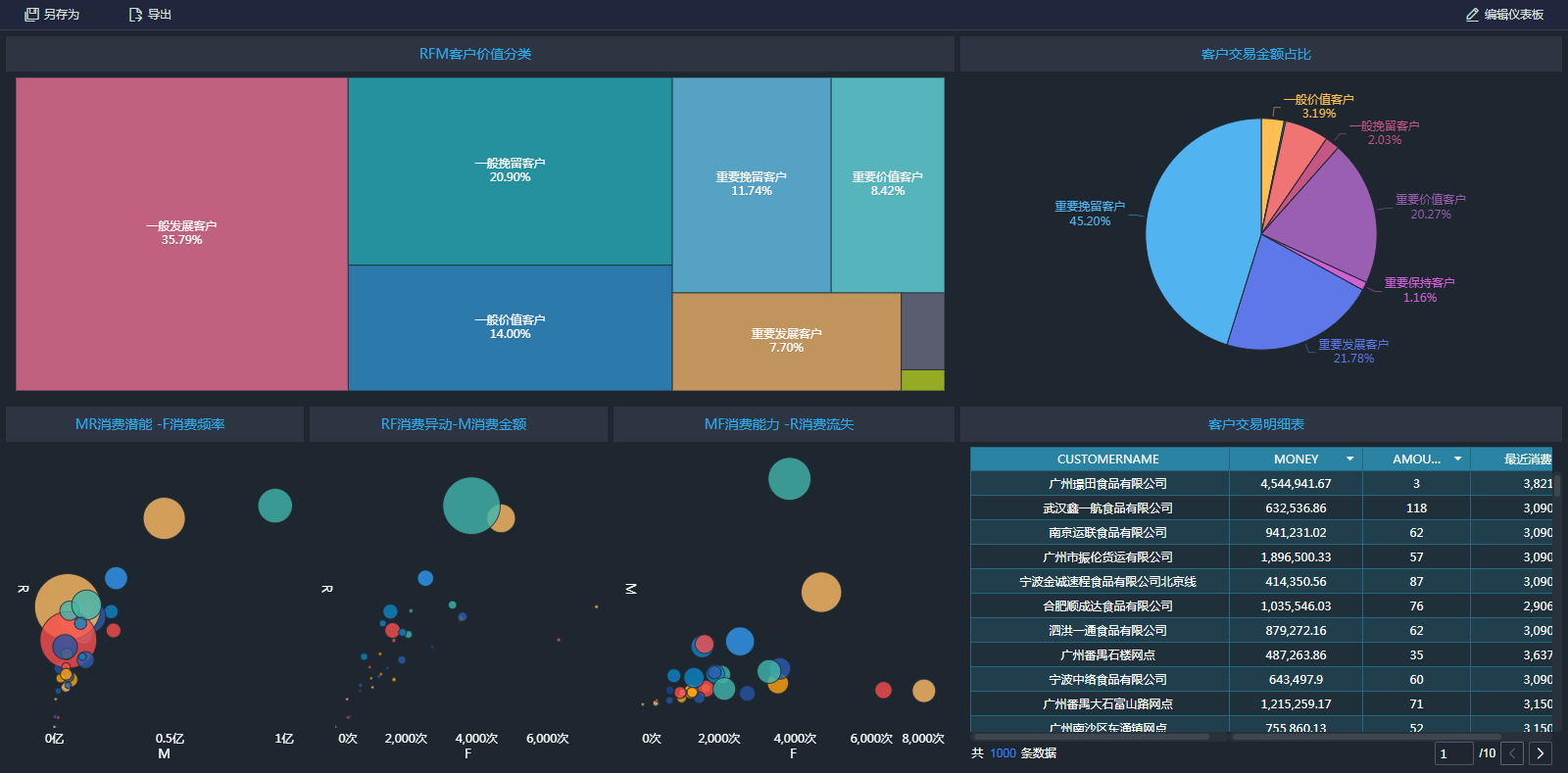Viewport: 1568px width, 773px height.
Task: Click the amount cell showing 87
Action: pyautogui.click(x=1416, y=581)
